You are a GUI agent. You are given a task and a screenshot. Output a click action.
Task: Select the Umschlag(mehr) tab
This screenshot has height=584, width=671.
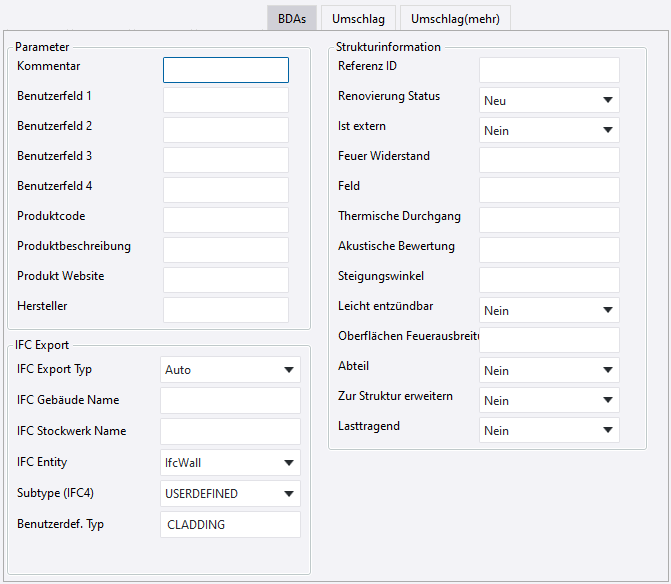pyautogui.click(x=455, y=19)
